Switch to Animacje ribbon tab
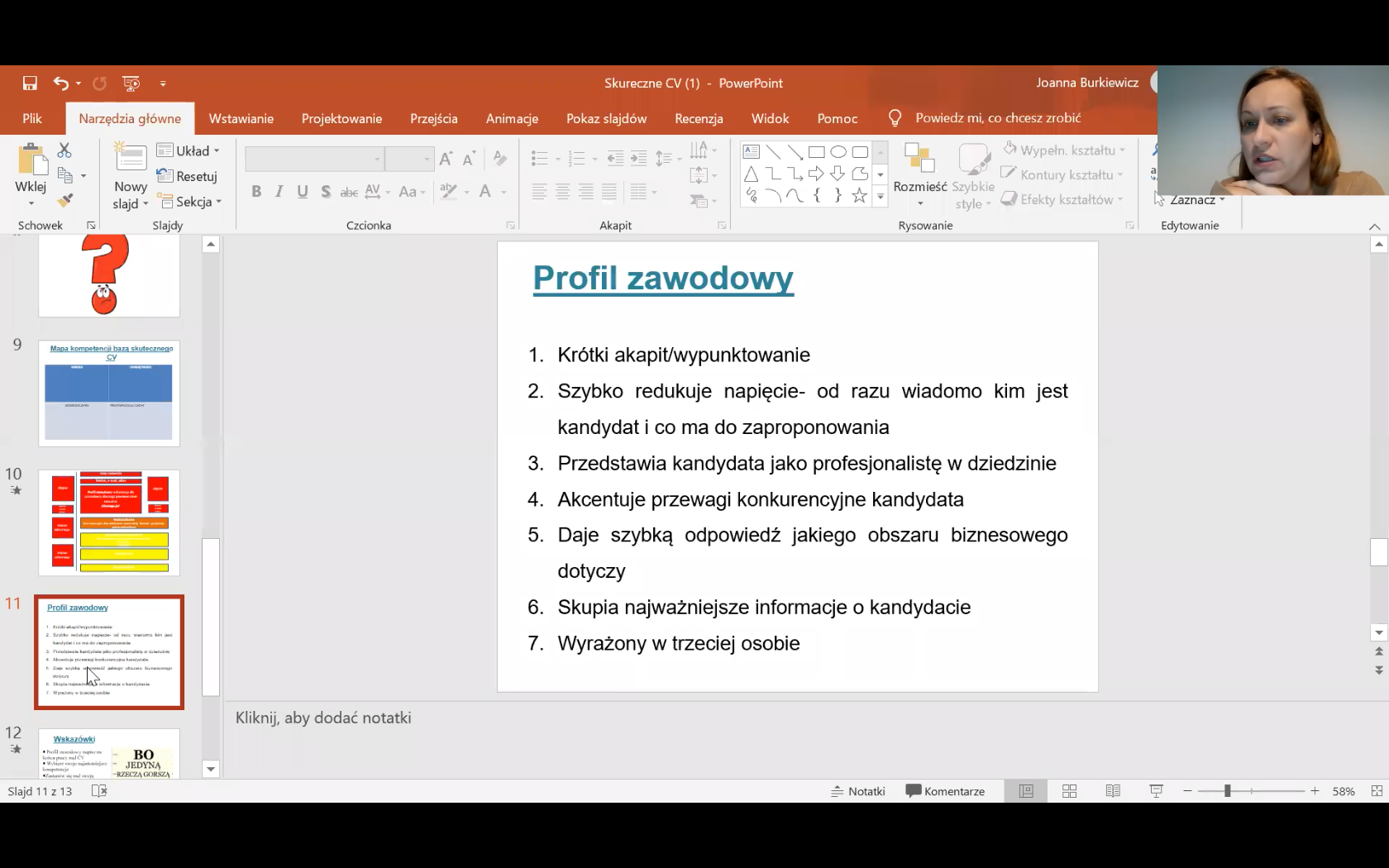This screenshot has width=1389, height=868. (512, 118)
